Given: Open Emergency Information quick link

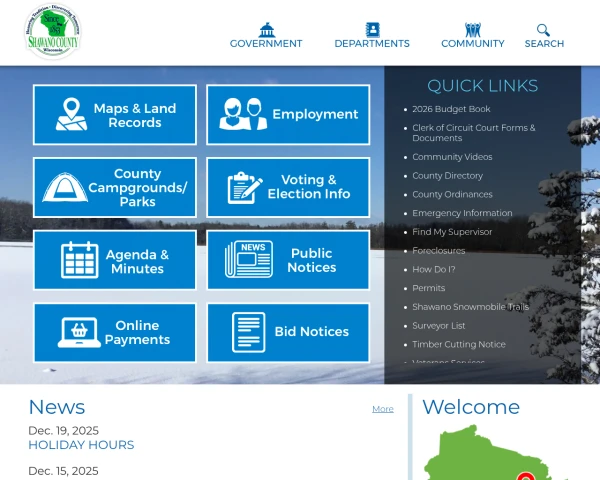Looking at the screenshot, I should pos(462,213).
